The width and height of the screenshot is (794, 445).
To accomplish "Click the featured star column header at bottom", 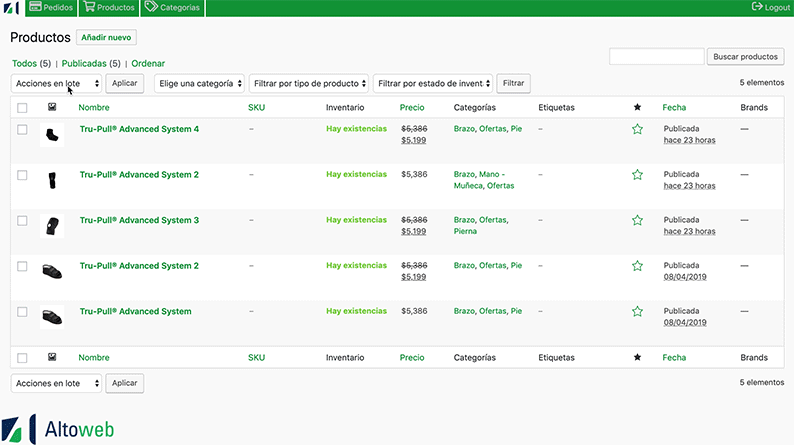I will click(637, 357).
